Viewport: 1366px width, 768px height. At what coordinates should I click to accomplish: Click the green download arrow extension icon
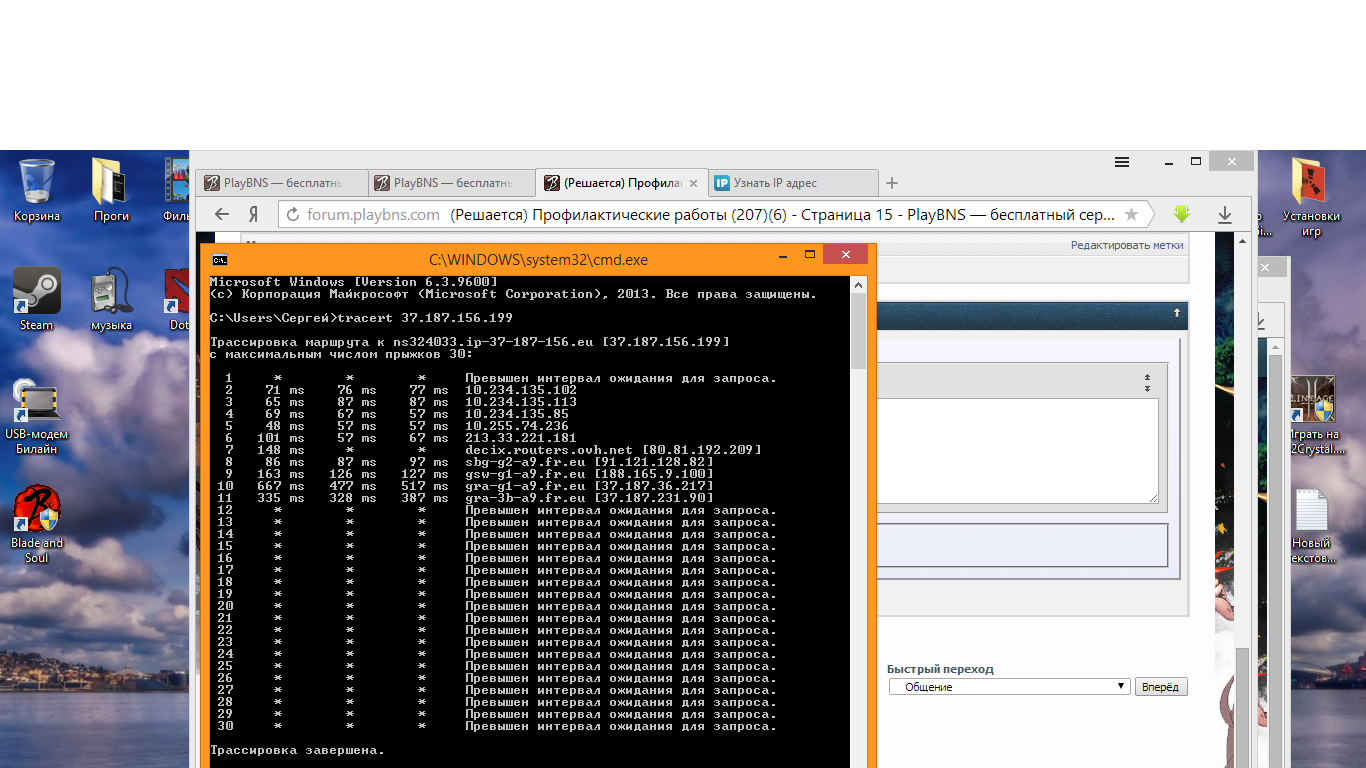click(x=1182, y=214)
